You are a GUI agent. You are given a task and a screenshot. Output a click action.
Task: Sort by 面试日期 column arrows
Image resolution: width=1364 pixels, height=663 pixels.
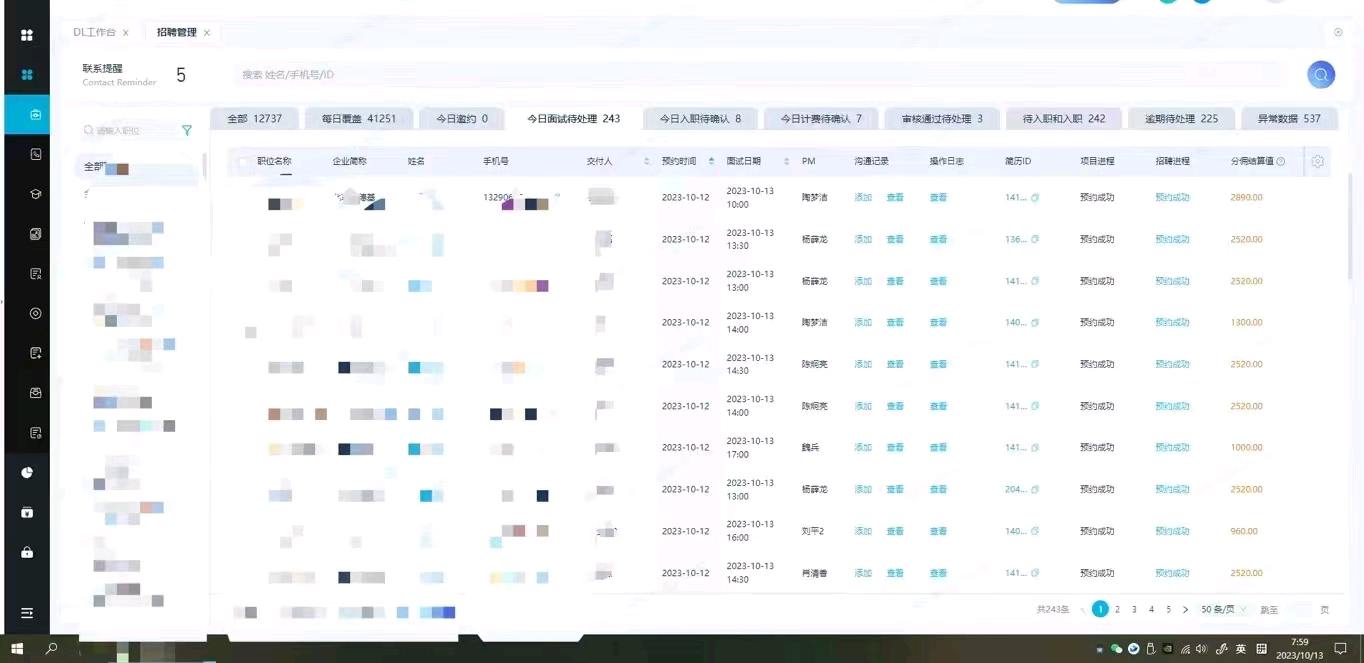coord(785,161)
